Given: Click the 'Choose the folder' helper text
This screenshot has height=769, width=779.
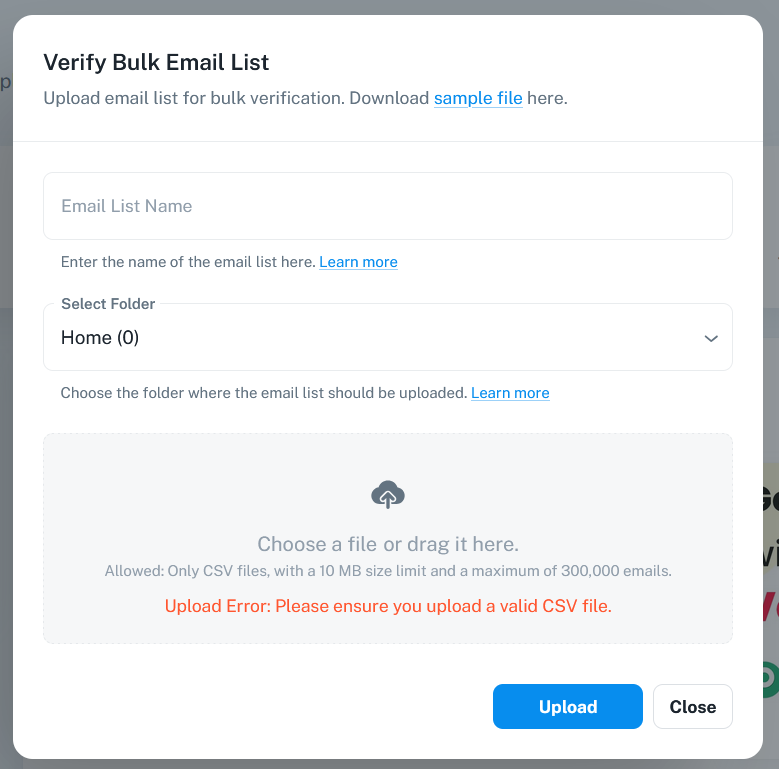Looking at the screenshot, I should tap(264, 393).
